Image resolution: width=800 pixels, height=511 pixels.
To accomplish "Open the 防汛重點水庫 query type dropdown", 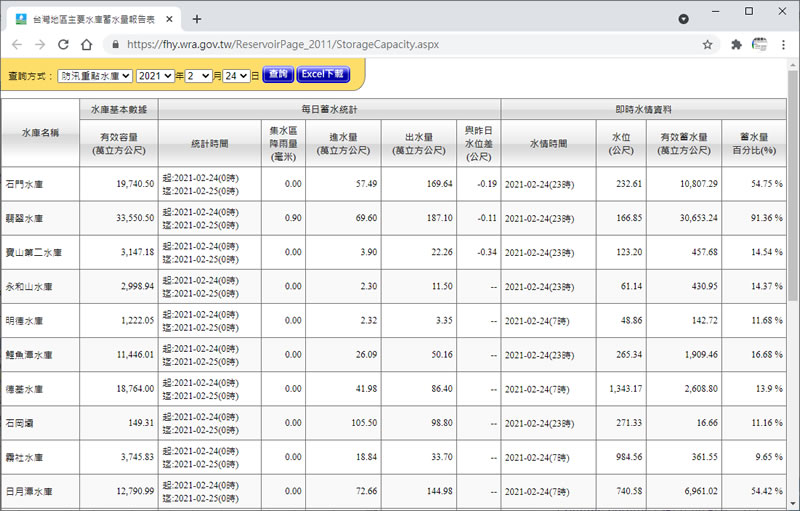I will coord(95,76).
